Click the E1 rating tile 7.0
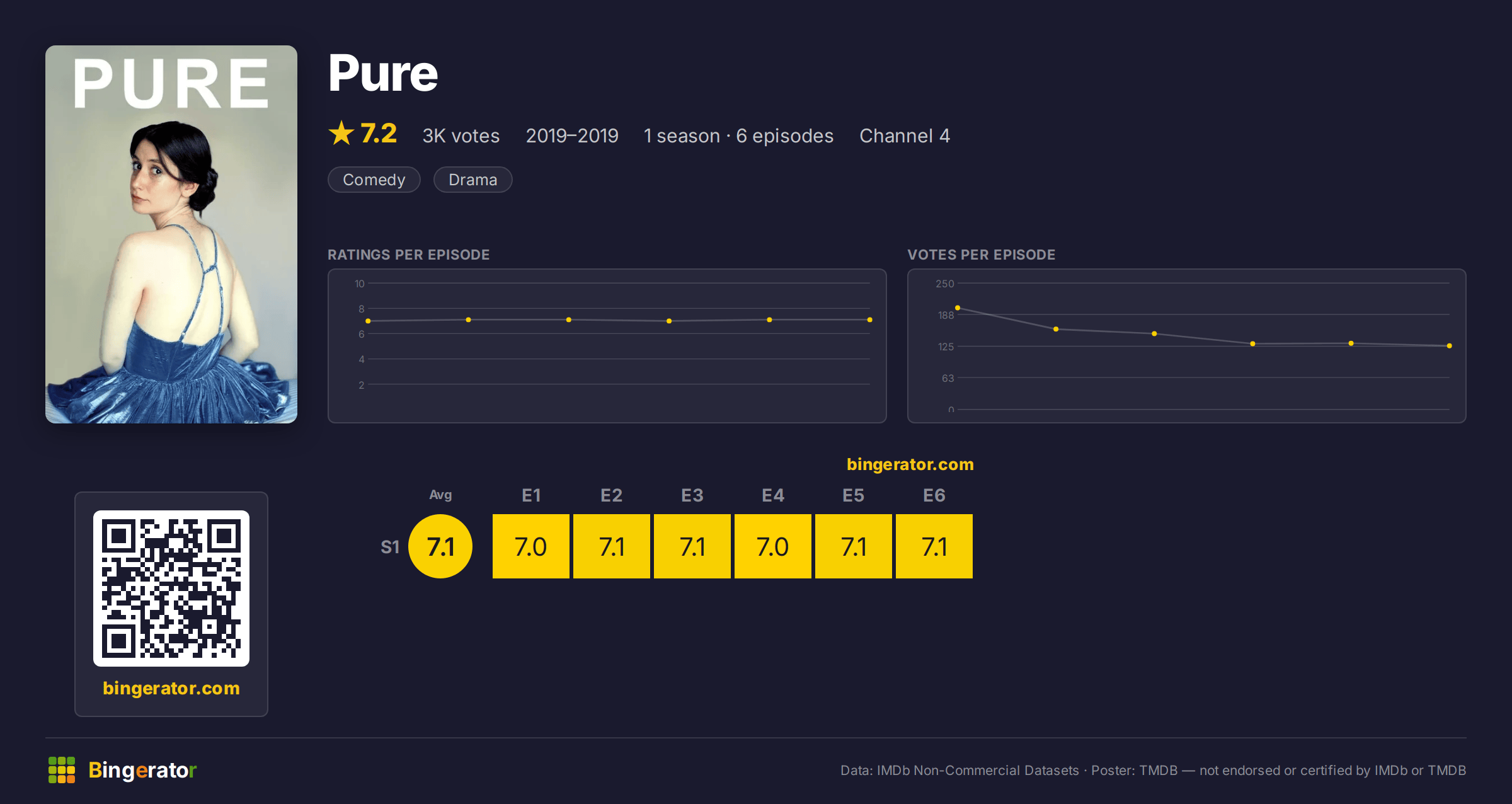The image size is (1512, 804). pos(531,546)
